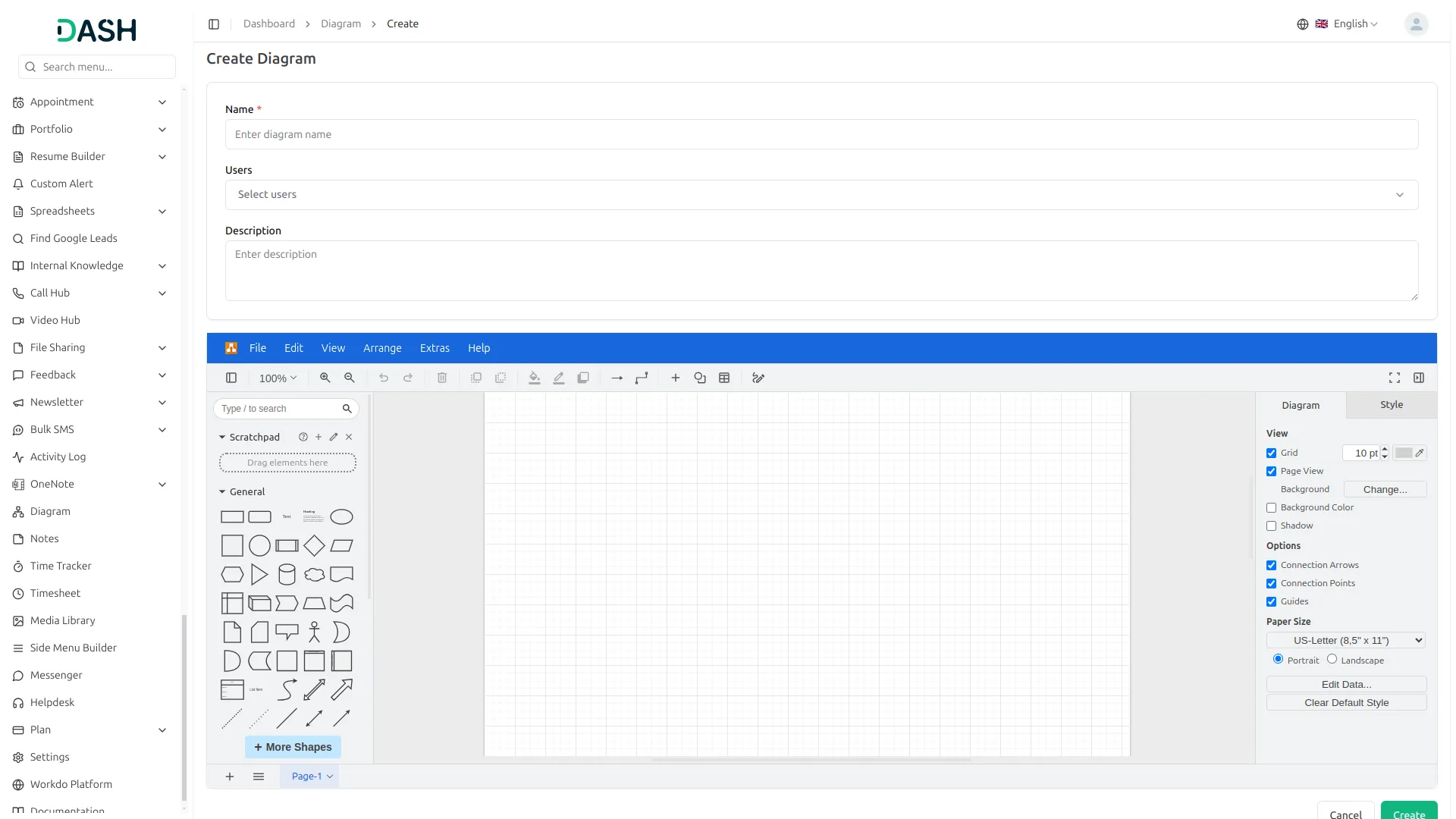
Task: Click the Delete icon in the diagram toolbar
Action: point(442,378)
